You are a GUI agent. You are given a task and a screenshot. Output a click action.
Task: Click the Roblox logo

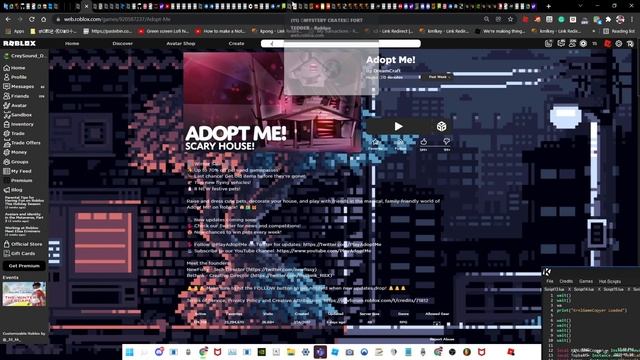(19, 43)
